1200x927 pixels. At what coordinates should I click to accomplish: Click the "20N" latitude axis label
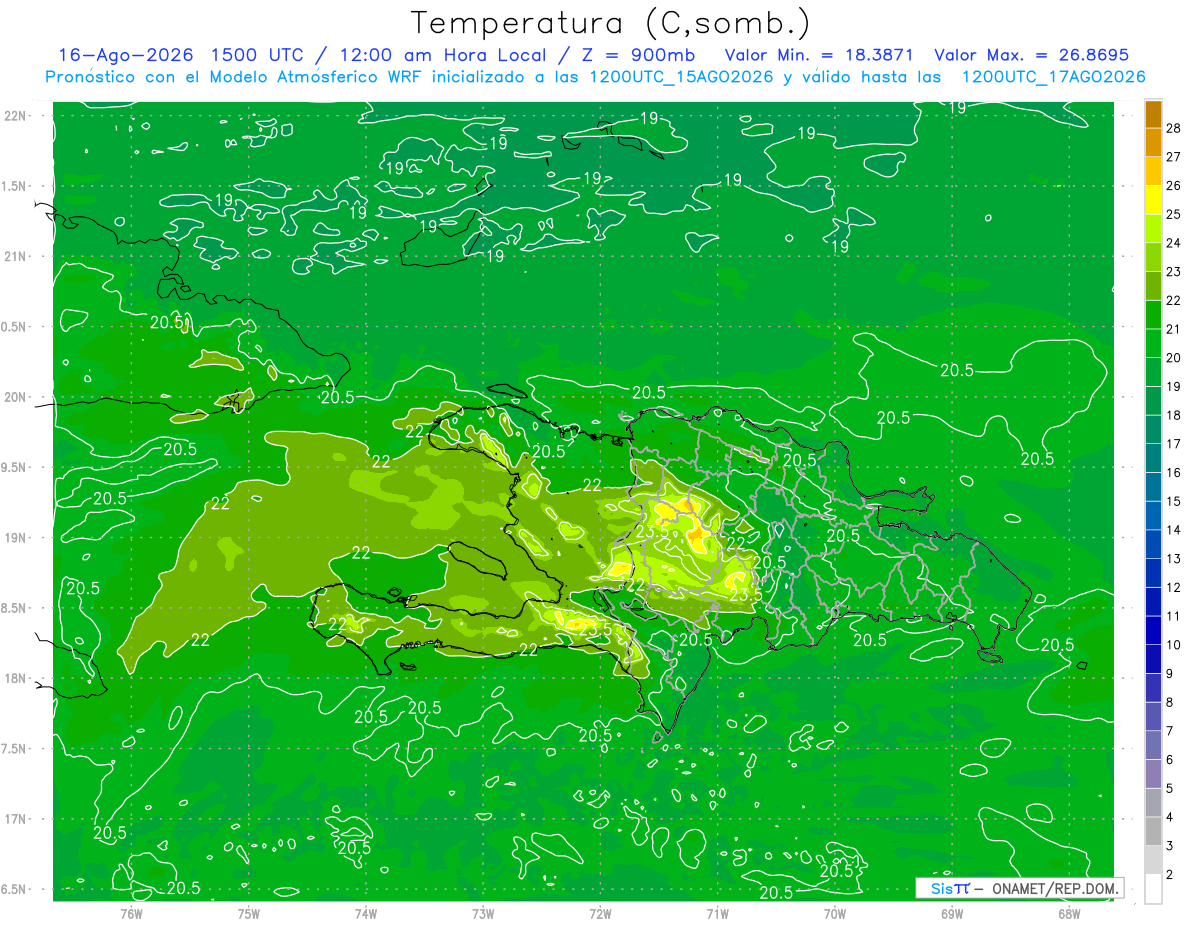click(16, 397)
